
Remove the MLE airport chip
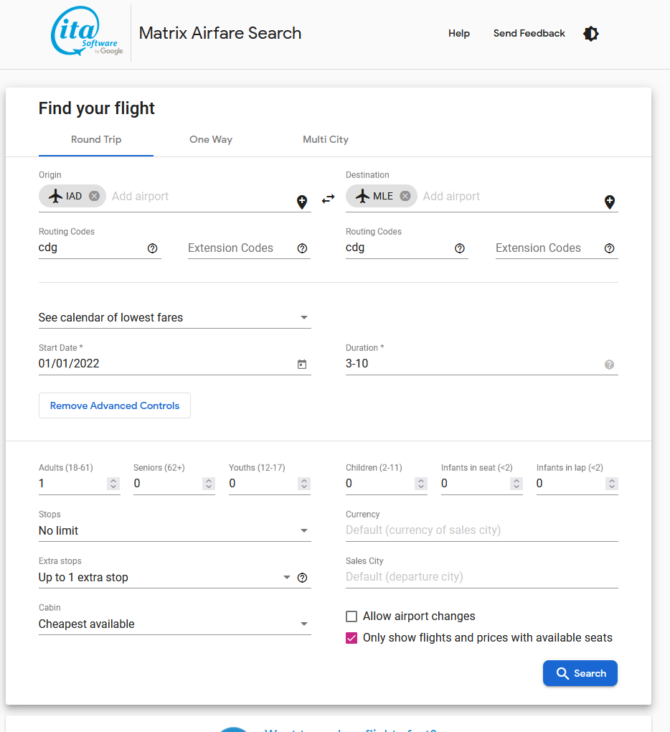(405, 196)
